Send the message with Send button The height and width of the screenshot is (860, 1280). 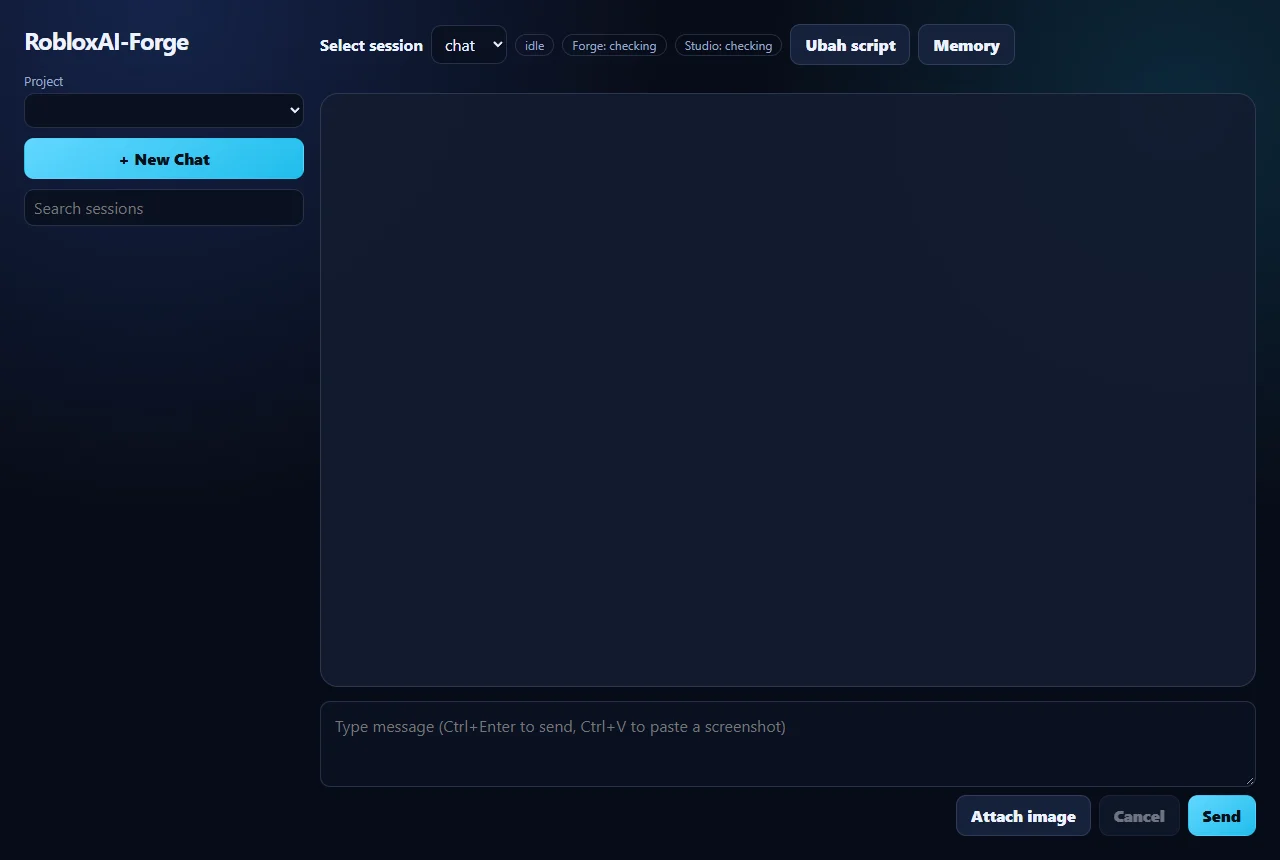[1222, 816]
